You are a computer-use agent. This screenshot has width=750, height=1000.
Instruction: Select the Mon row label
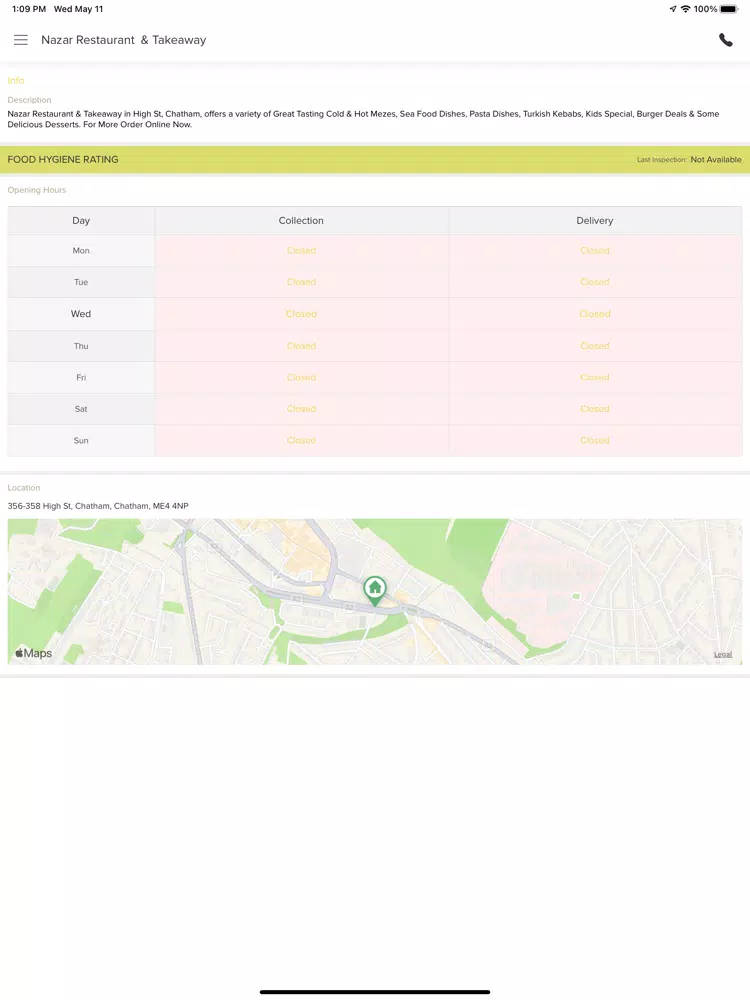(81, 251)
